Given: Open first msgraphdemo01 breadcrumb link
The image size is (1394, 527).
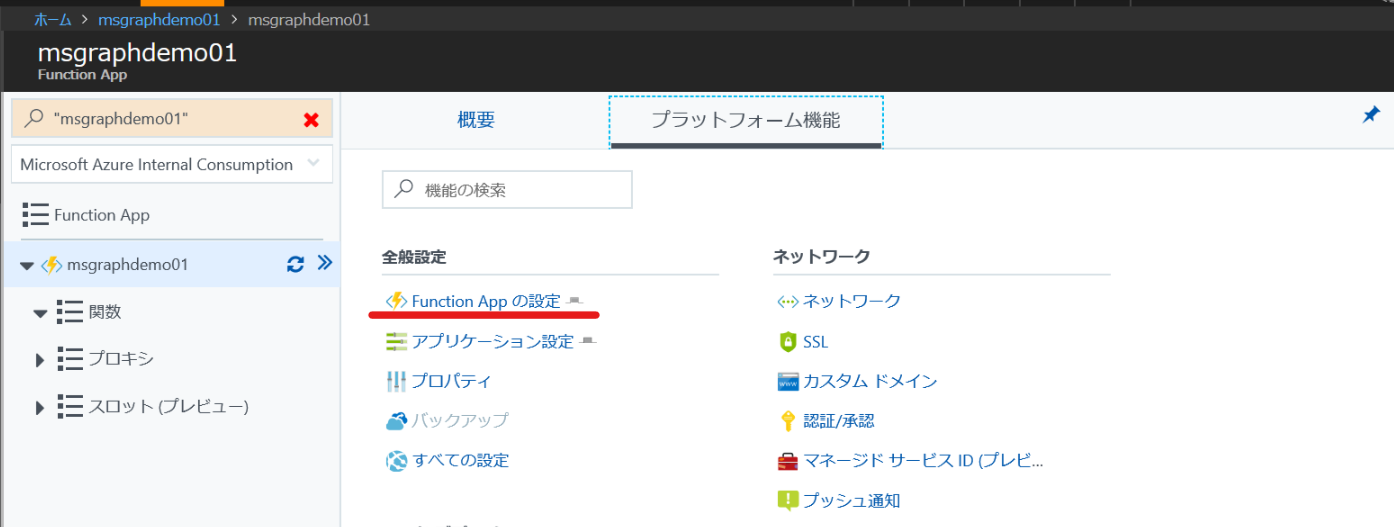Looking at the screenshot, I should (159, 19).
